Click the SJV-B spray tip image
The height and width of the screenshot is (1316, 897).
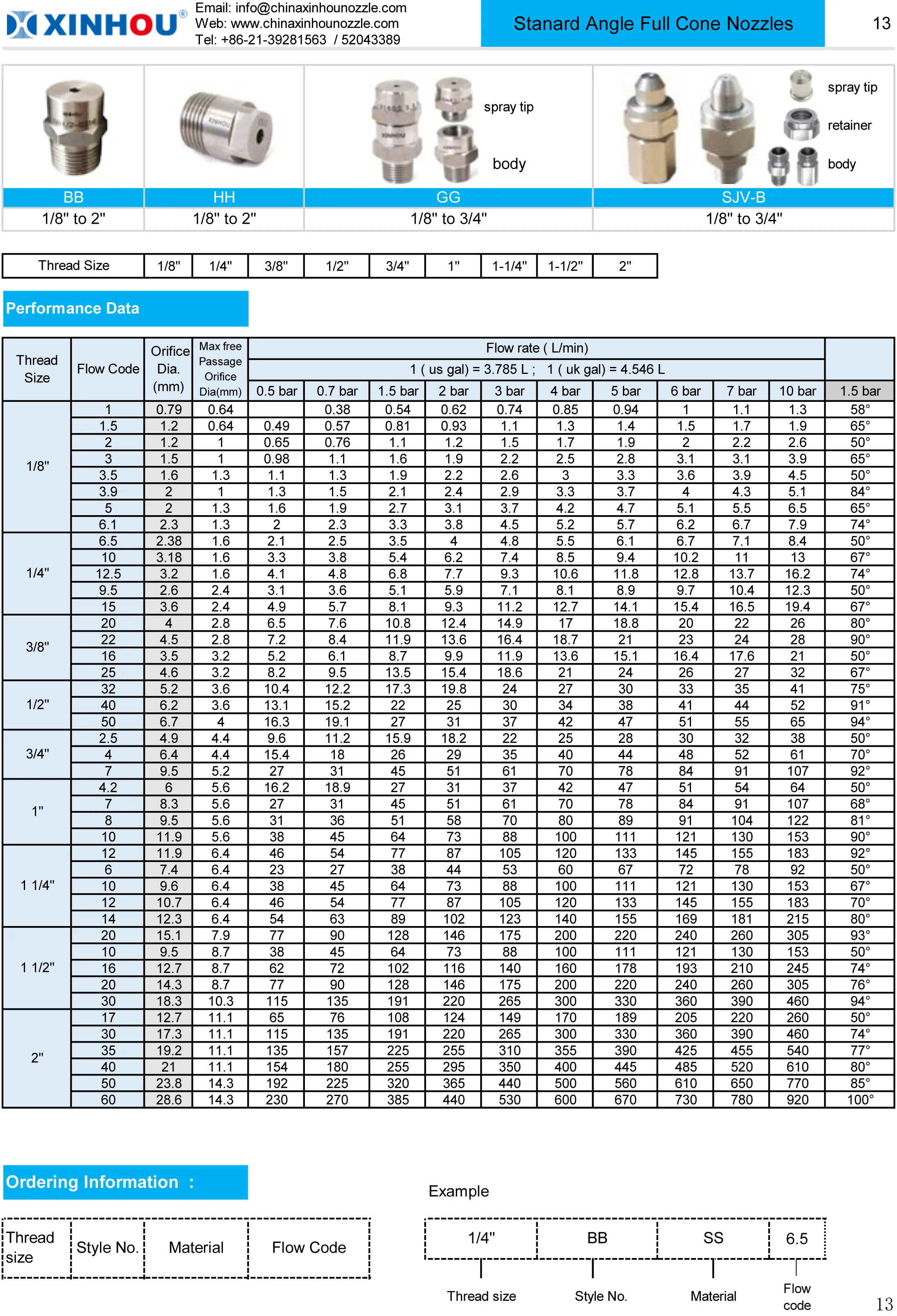801,85
